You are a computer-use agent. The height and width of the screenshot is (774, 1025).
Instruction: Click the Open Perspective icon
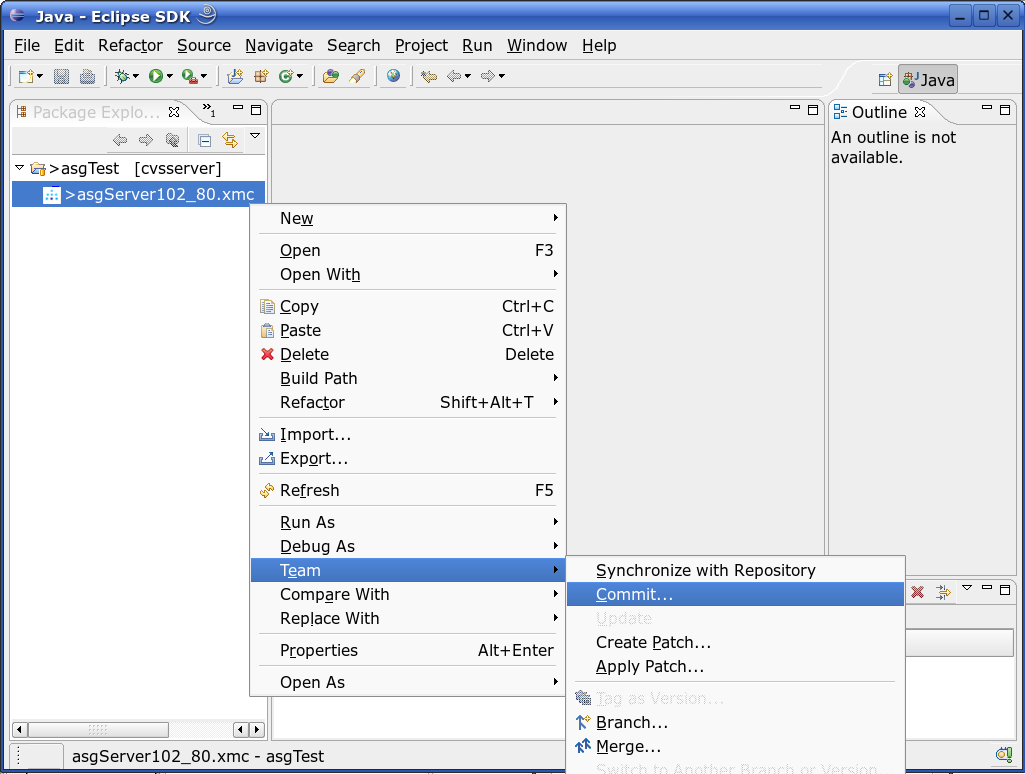point(885,80)
